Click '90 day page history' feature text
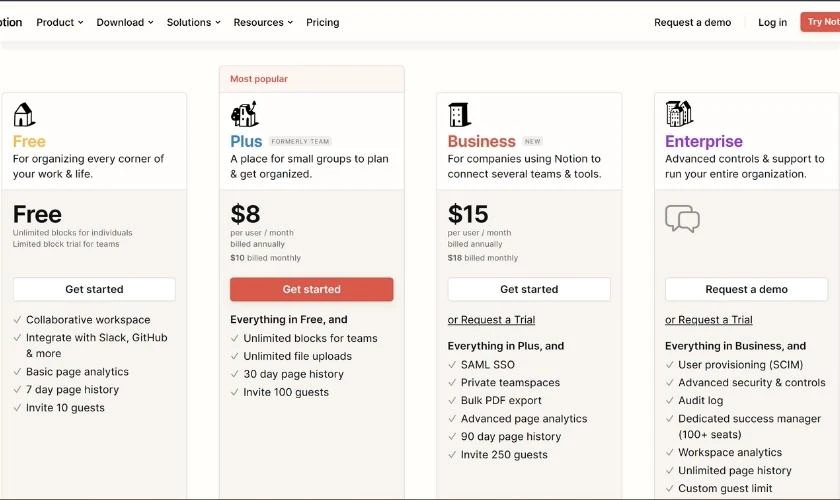The image size is (840, 500). 511,437
